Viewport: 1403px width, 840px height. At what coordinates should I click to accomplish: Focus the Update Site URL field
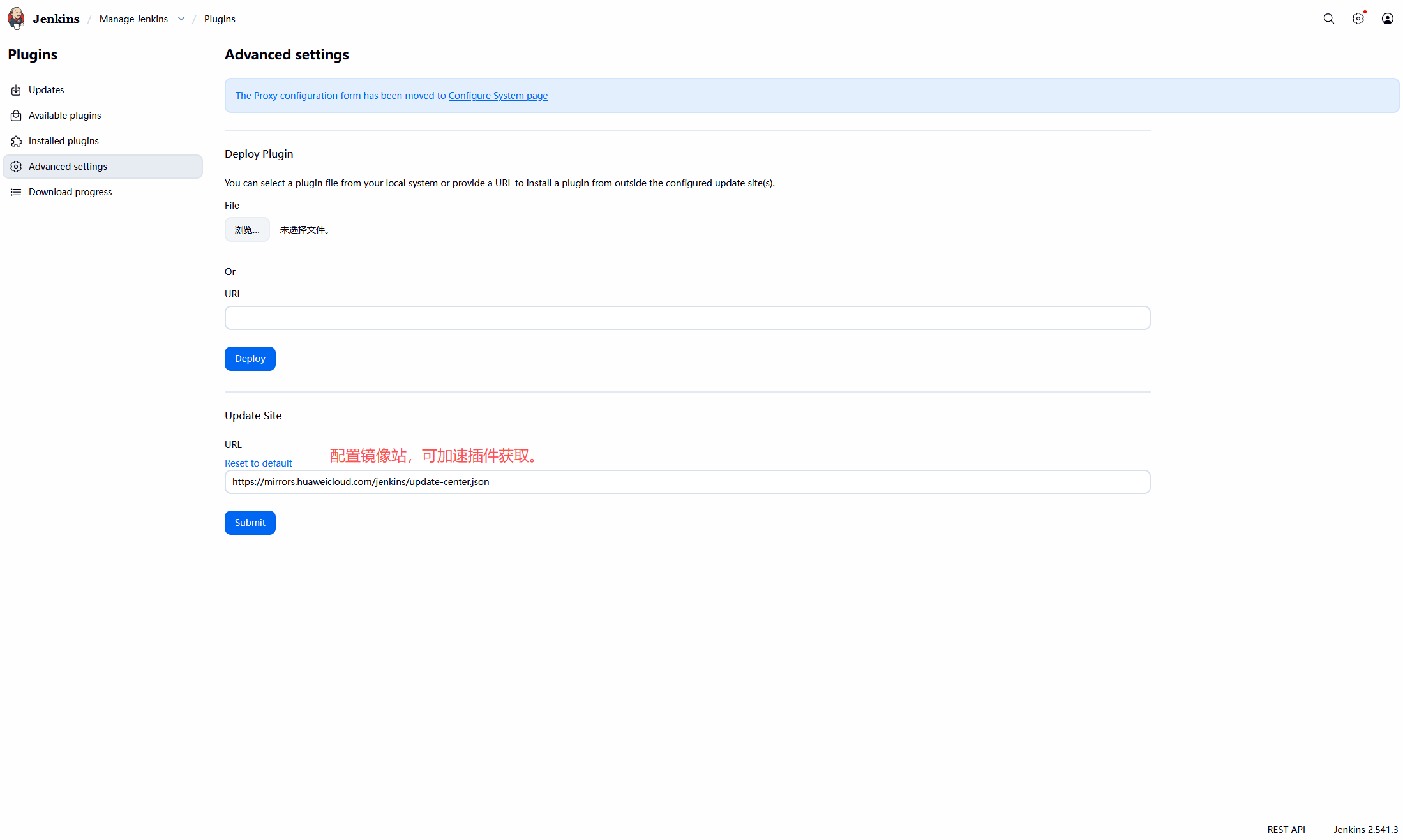point(687,482)
